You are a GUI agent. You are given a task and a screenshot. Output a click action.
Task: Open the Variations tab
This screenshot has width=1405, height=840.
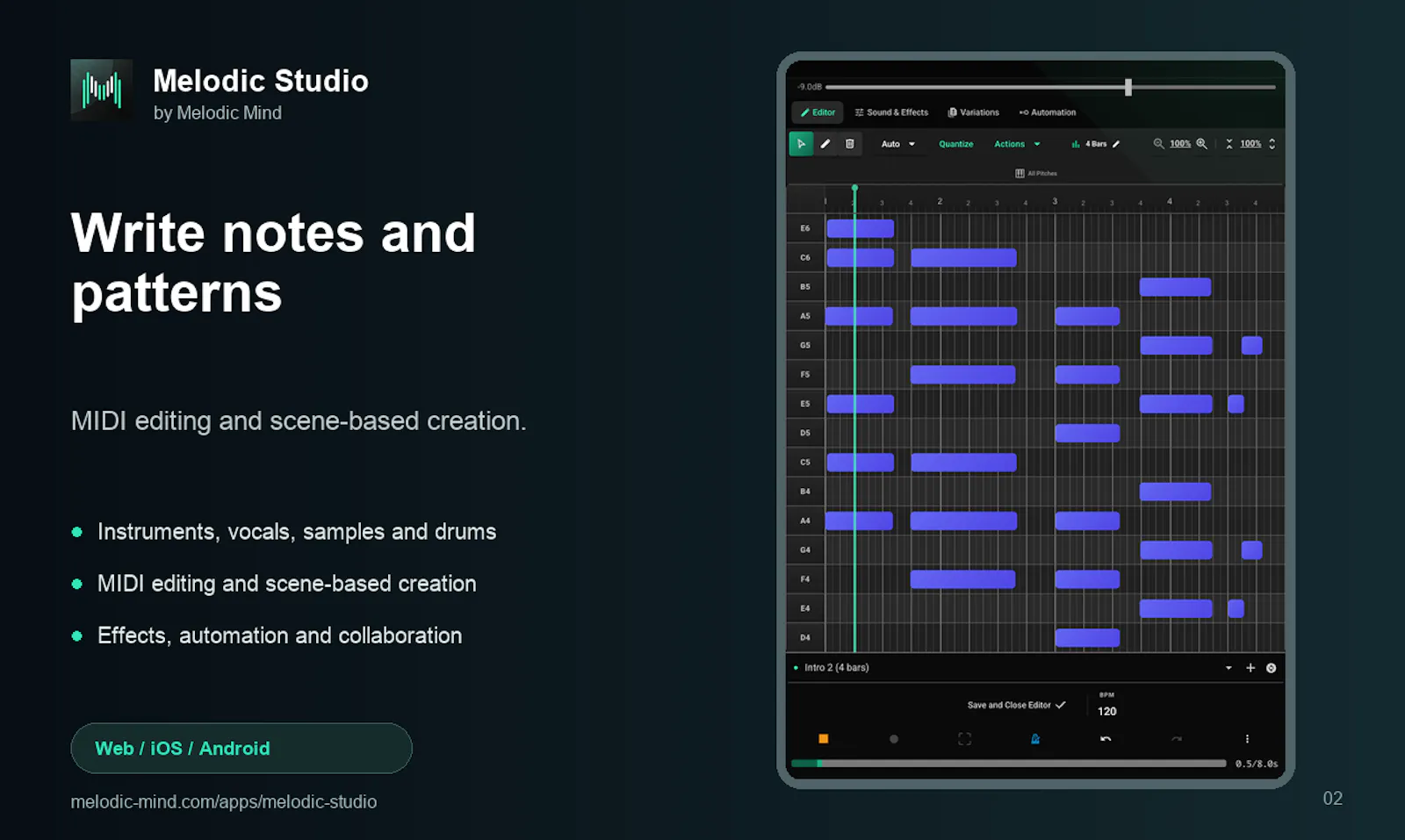(x=973, y=112)
